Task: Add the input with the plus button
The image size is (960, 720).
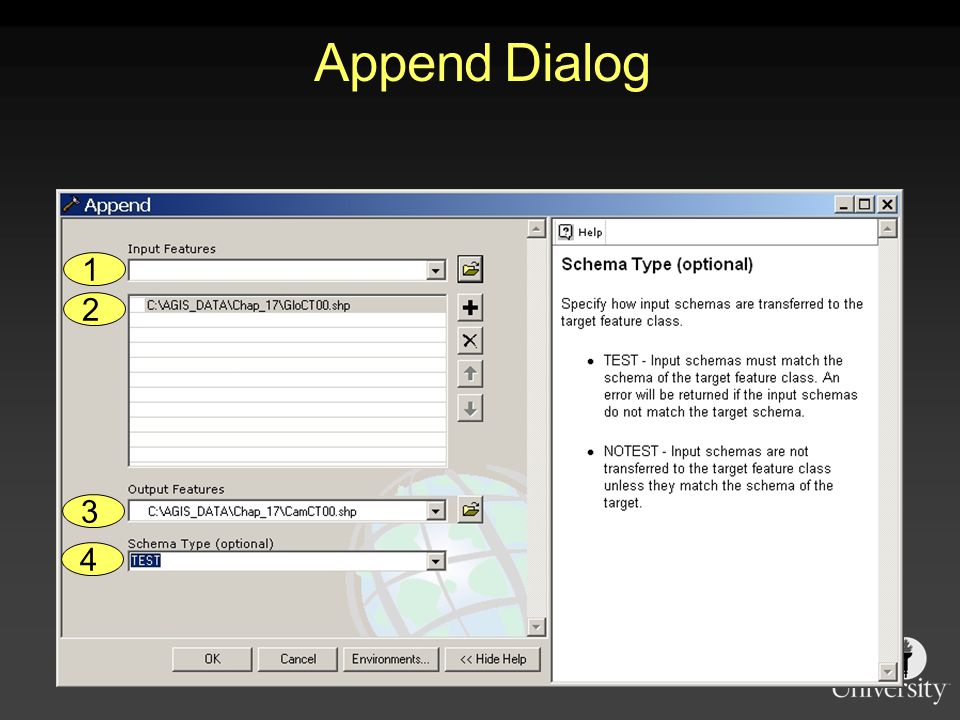Action: [470, 307]
